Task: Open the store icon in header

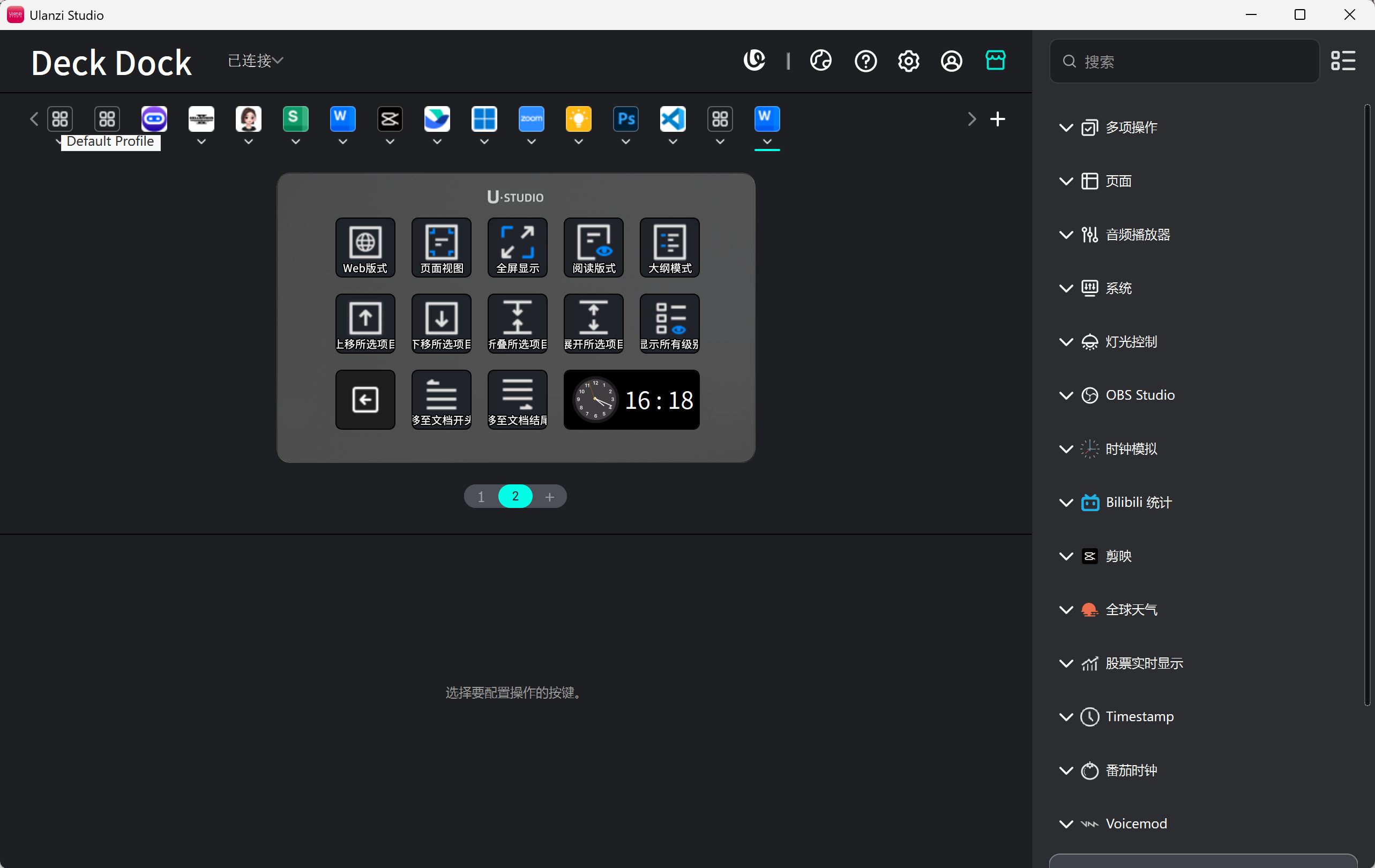Action: (995, 61)
